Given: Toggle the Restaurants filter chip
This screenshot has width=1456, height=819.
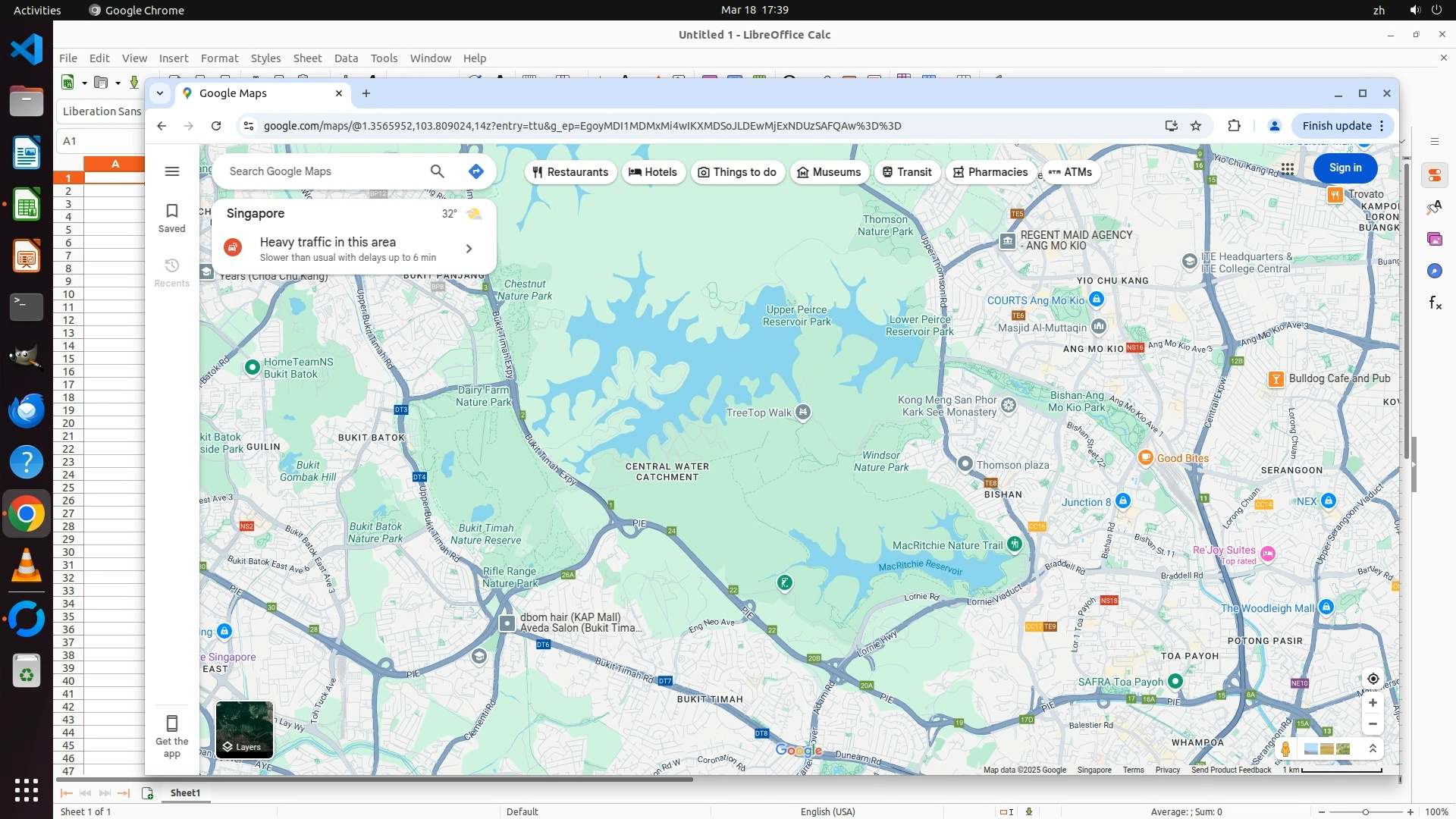Looking at the screenshot, I should [570, 172].
